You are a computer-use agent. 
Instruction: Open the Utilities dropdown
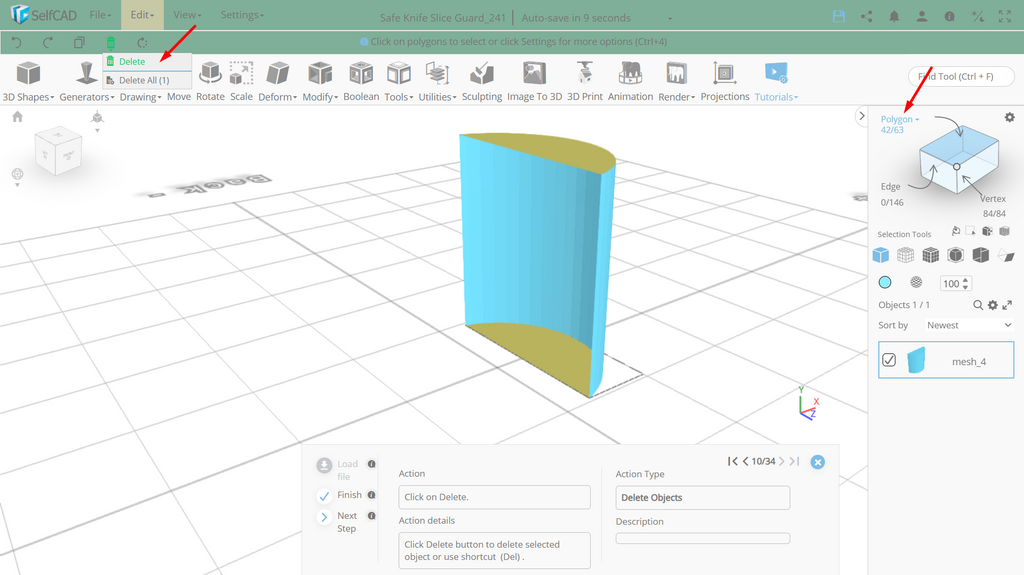click(437, 82)
